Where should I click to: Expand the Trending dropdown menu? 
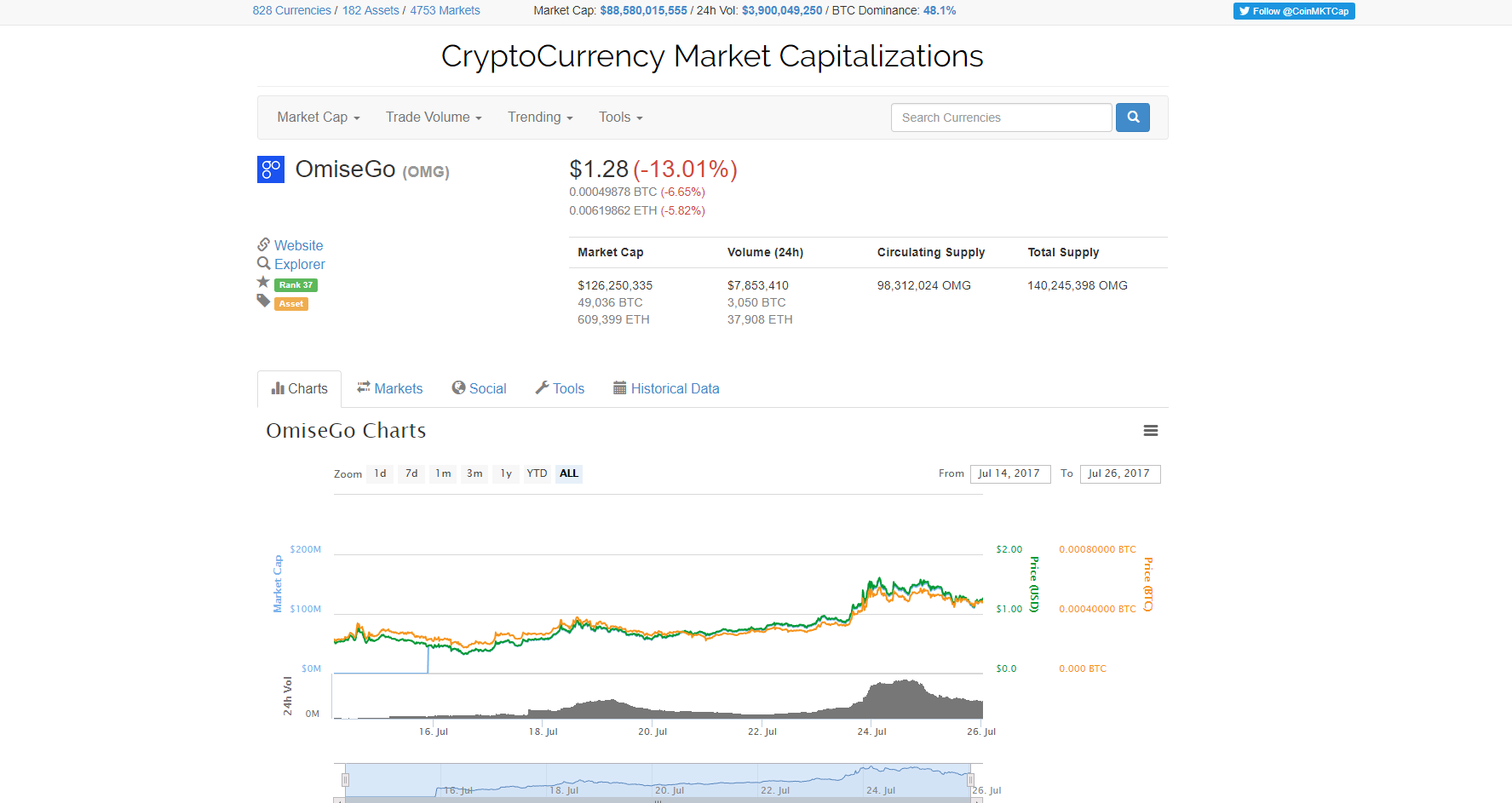[x=540, y=118]
